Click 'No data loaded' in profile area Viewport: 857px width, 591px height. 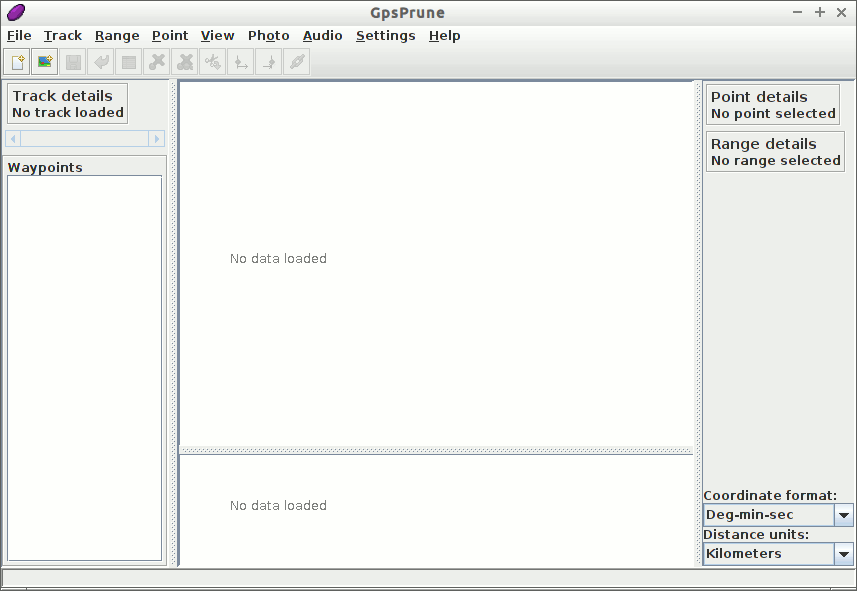coord(278,506)
